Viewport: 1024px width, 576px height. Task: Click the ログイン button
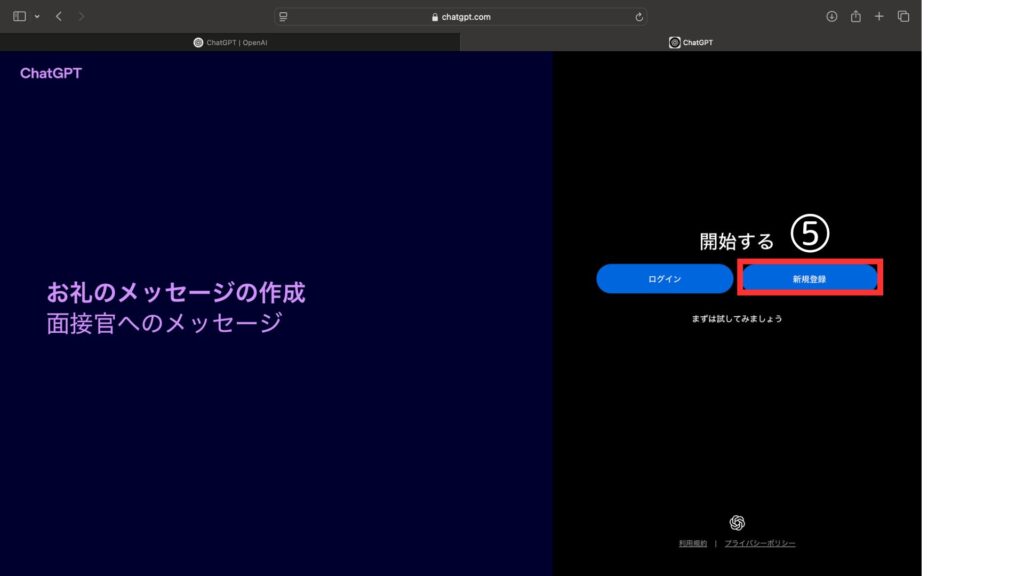click(x=664, y=279)
